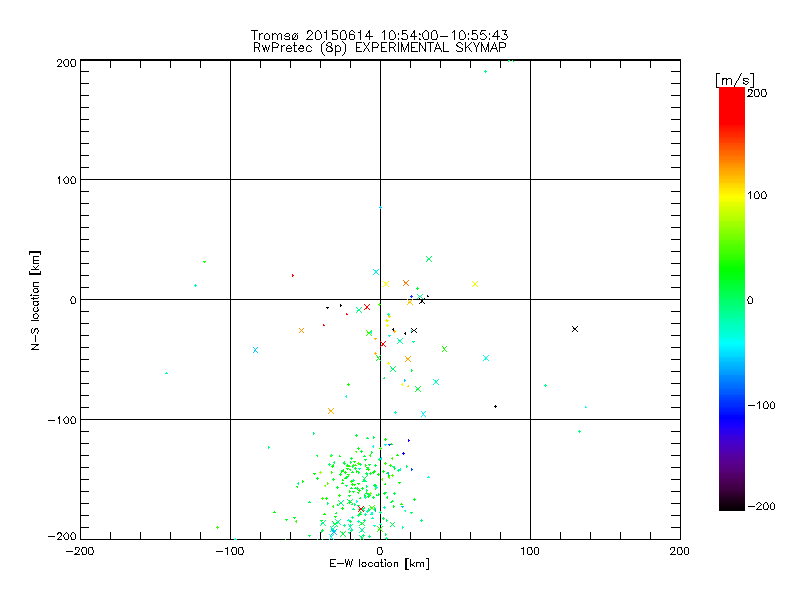The image size is (800, 600).
Task: Click the colorbar label '-200'
Action: (x=761, y=506)
